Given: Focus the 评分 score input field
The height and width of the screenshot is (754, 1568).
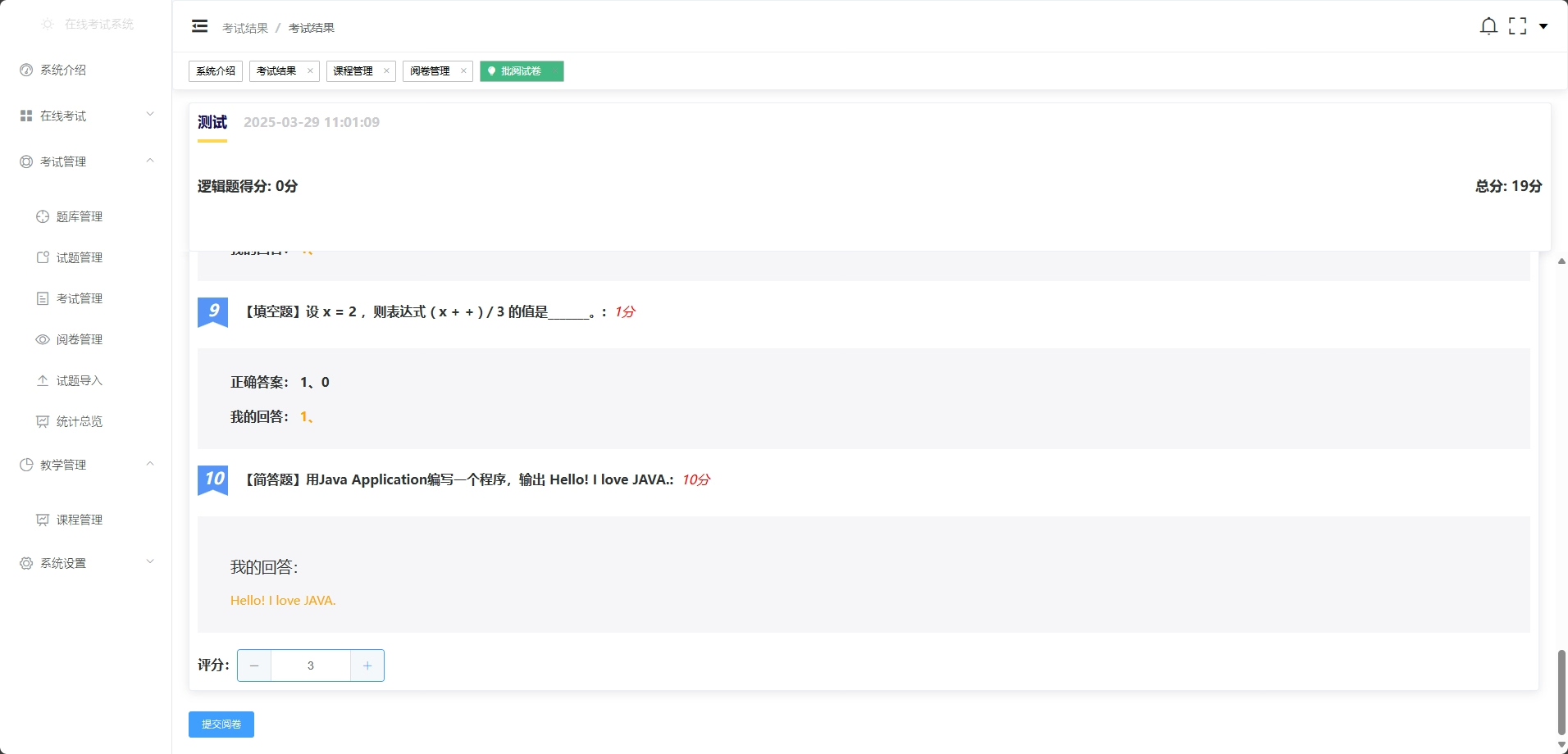Looking at the screenshot, I should pos(311,665).
